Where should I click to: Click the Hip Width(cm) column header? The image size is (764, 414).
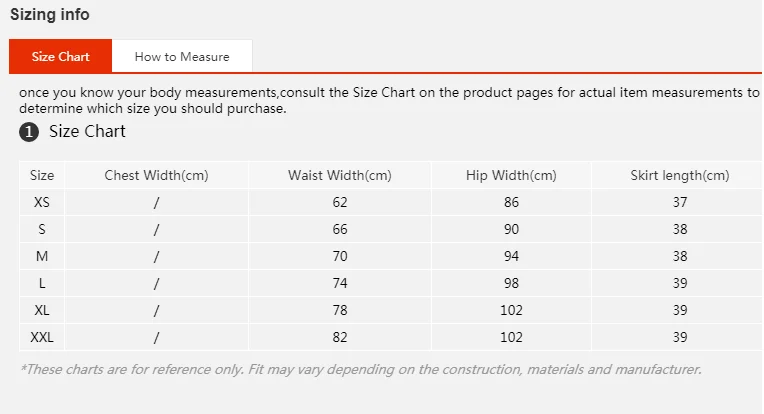coord(511,175)
